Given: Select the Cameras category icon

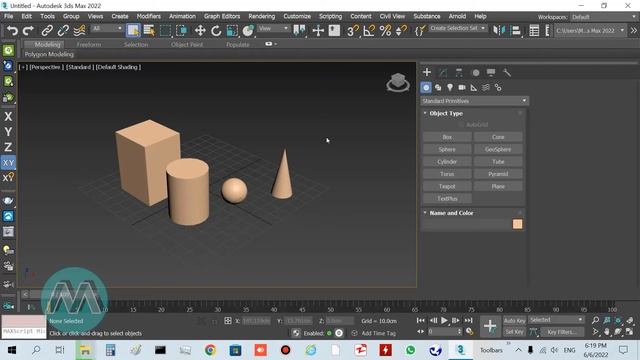Looking at the screenshot, I should click(x=462, y=87).
